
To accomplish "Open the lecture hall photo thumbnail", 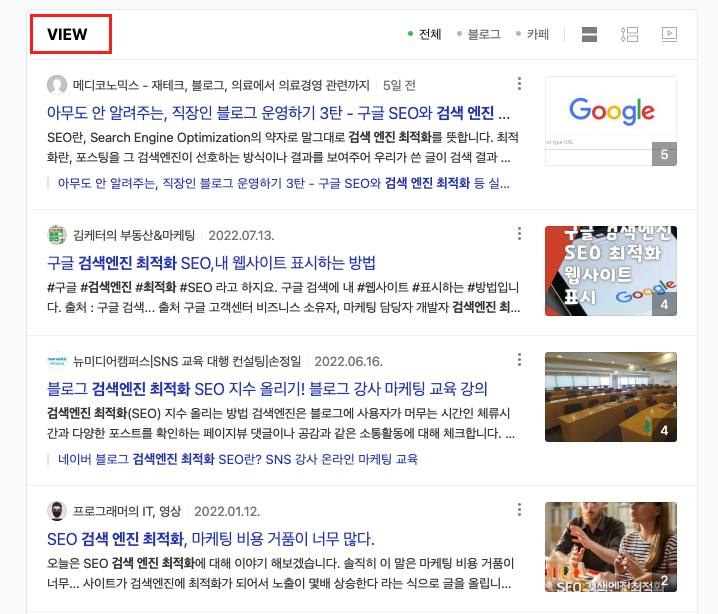I will pos(611,397).
